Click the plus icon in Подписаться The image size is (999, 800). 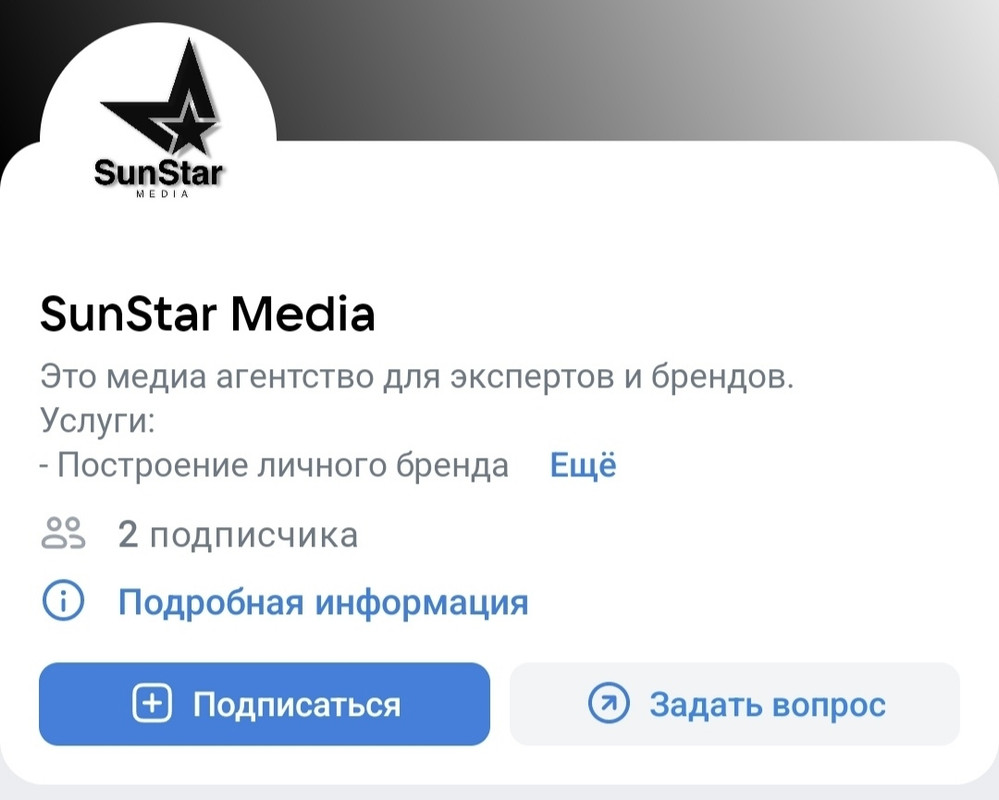pos(152,703)
